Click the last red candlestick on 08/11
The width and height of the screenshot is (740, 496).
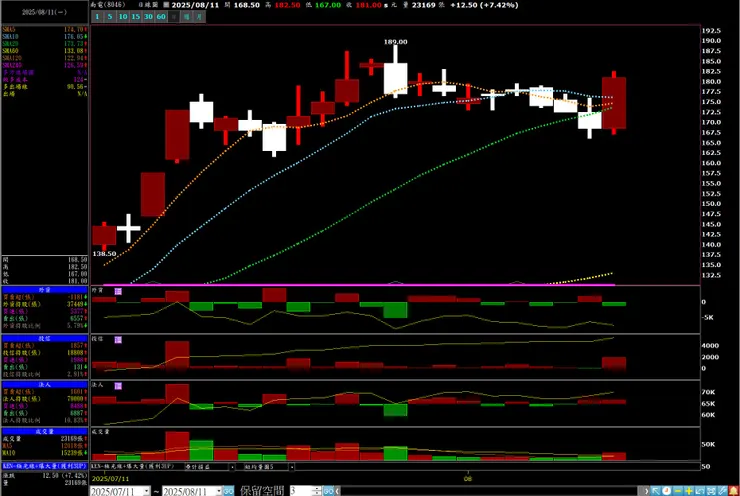point(614,103)
